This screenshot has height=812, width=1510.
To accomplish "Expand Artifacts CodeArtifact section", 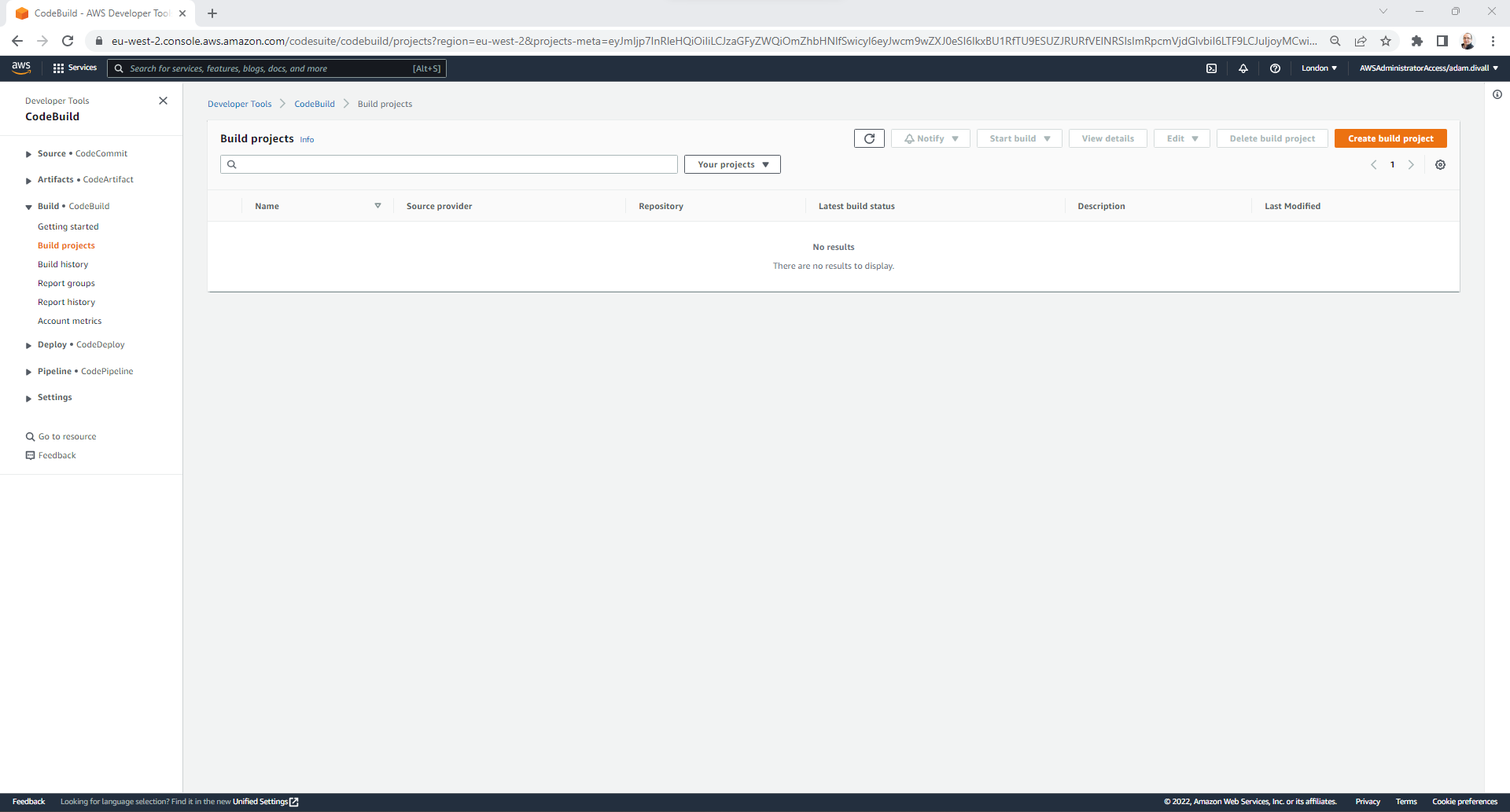I will point(28,180).
